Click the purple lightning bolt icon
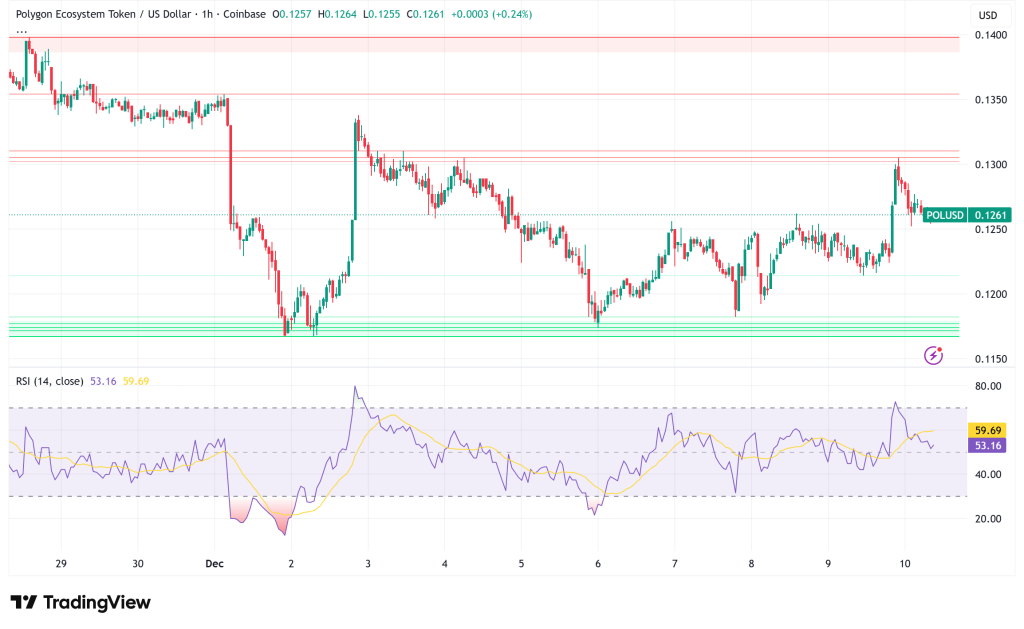 click(x=933, y=355)
